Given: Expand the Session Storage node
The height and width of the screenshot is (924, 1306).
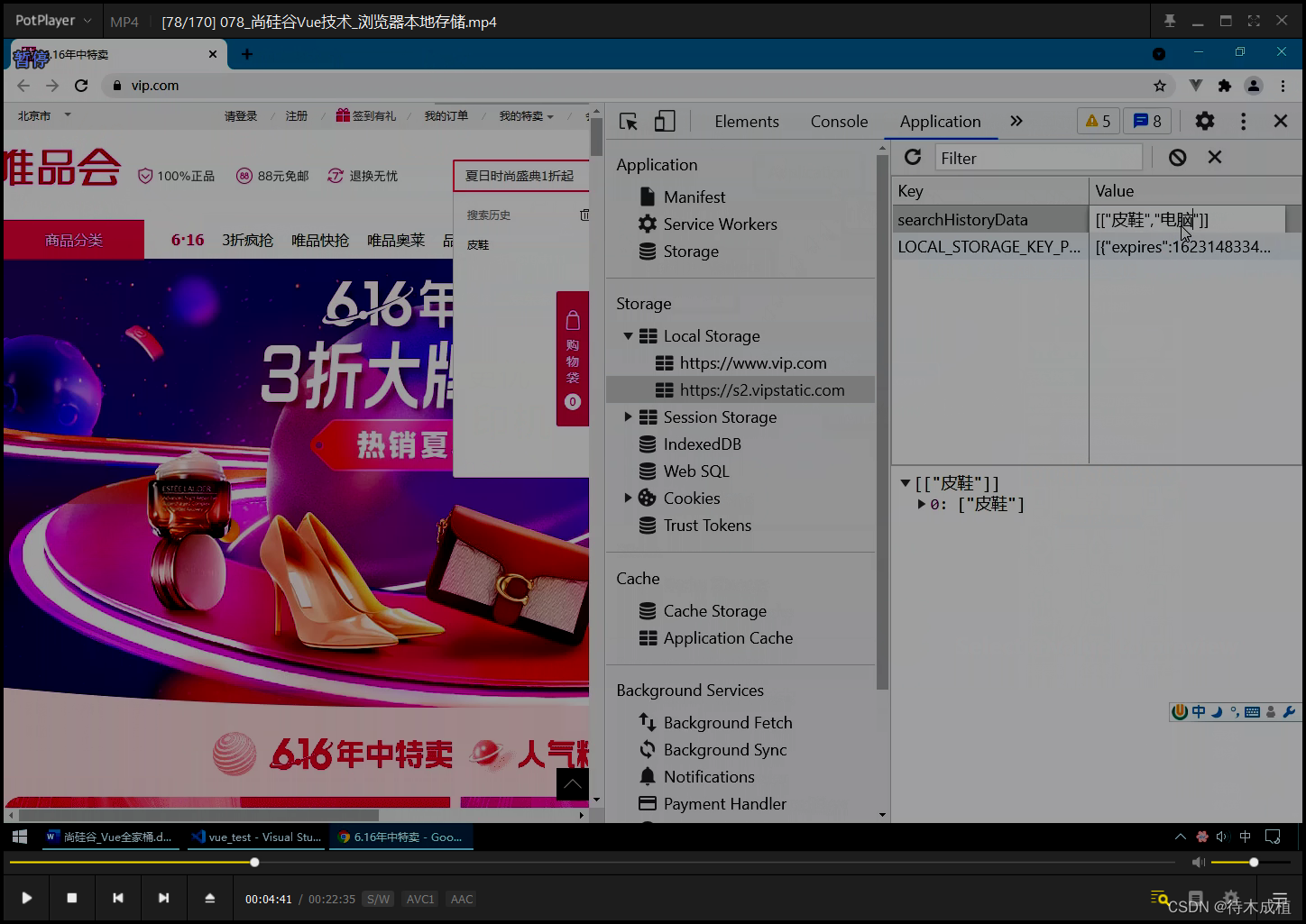Looking at the screenshot, I should 628,416.
